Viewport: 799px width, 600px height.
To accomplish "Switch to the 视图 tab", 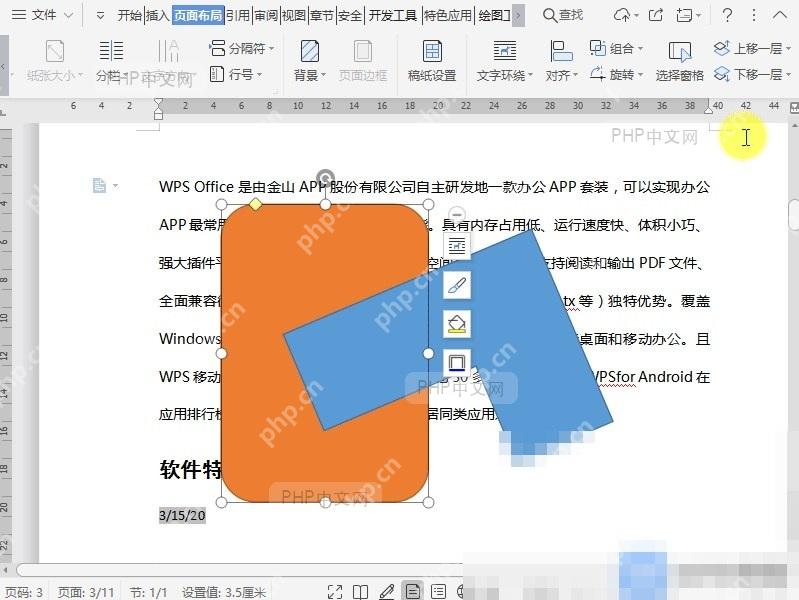I will pos(294,15).
